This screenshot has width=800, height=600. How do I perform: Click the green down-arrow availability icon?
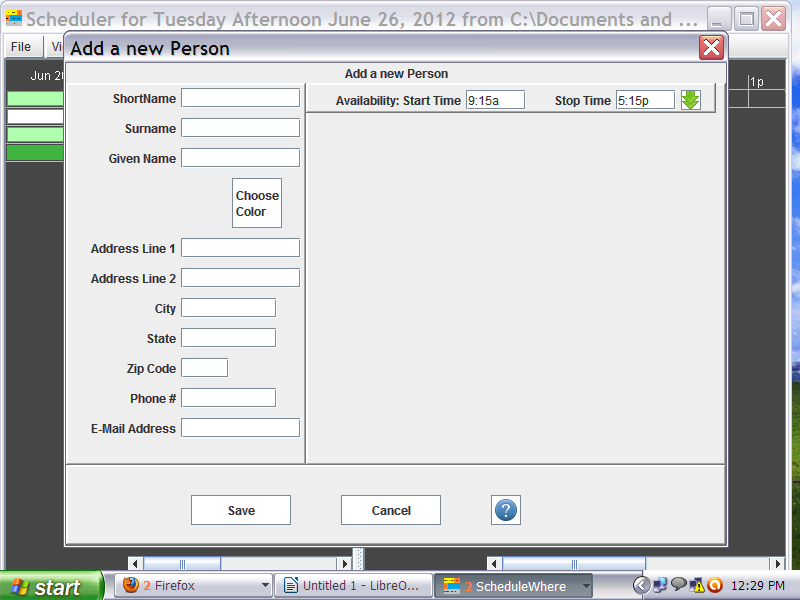point(690,100)
